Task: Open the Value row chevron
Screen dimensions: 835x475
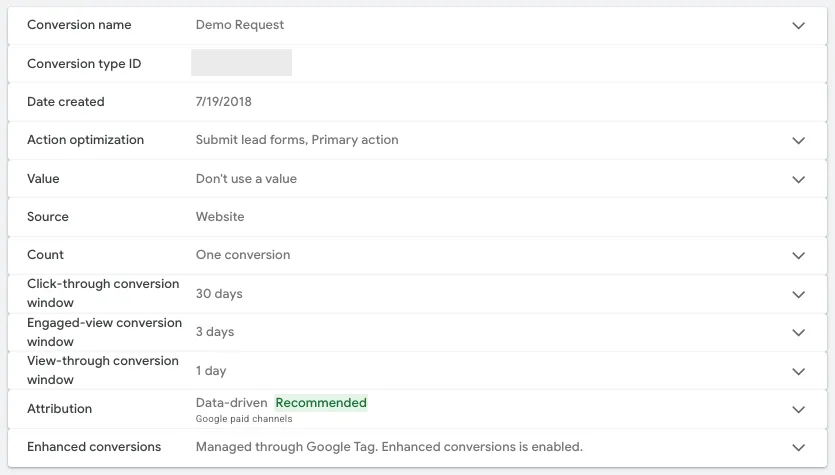Action: pos(798,179)
